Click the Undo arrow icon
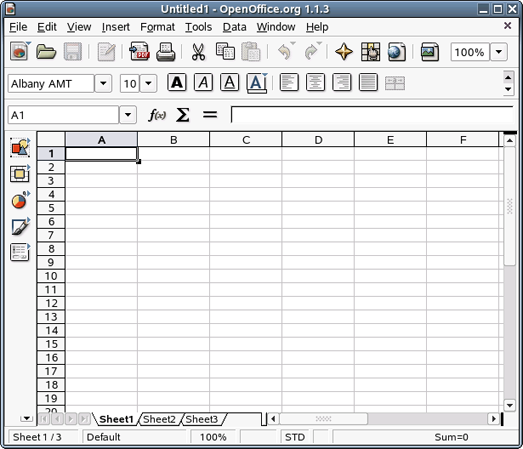Viewport: 523px width, 449px height. [x=285, y=52]
